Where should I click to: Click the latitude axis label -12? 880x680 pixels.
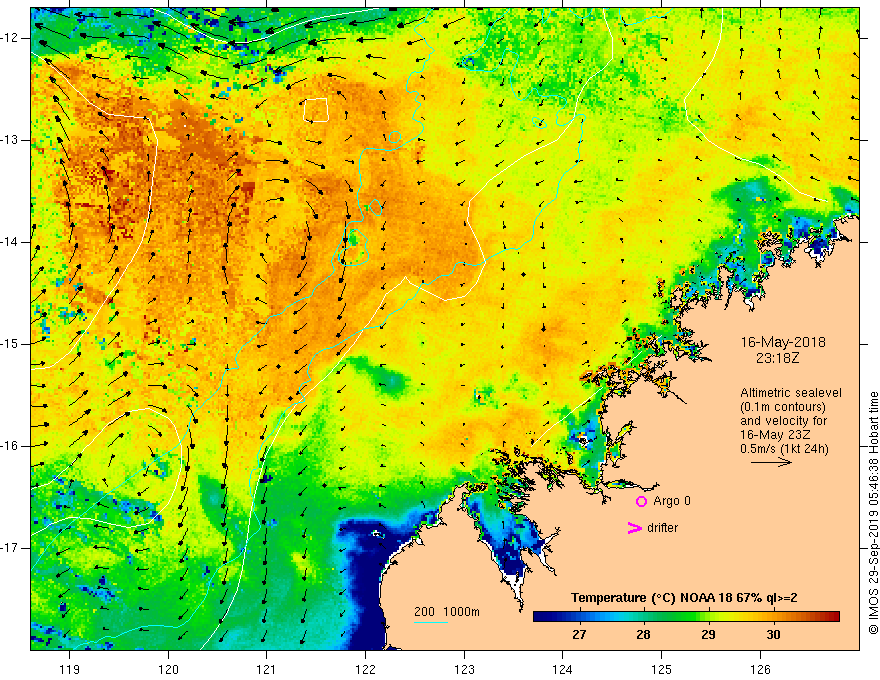tap(10, 38)
